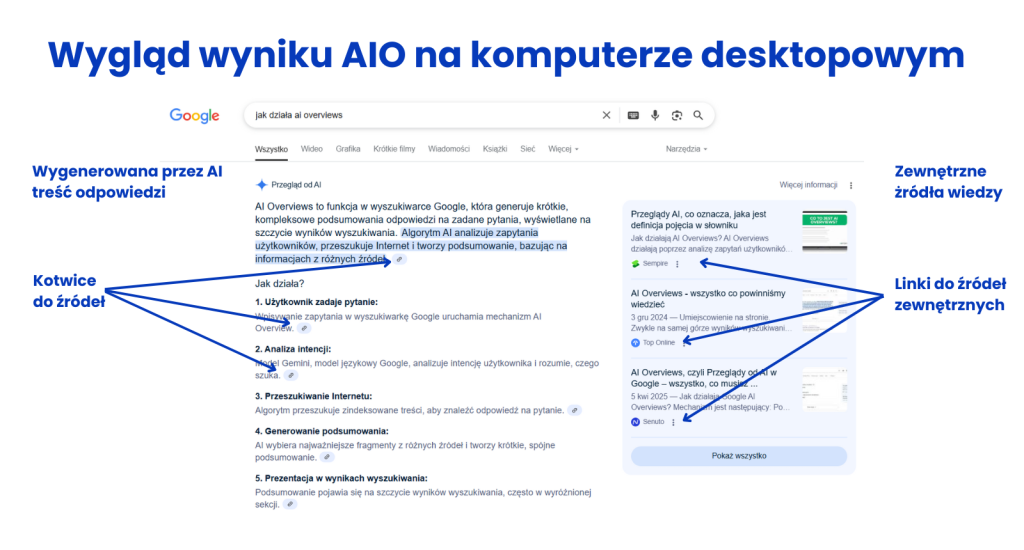
Task: Start voice search with microphone icon
Action: coord(655,115)
